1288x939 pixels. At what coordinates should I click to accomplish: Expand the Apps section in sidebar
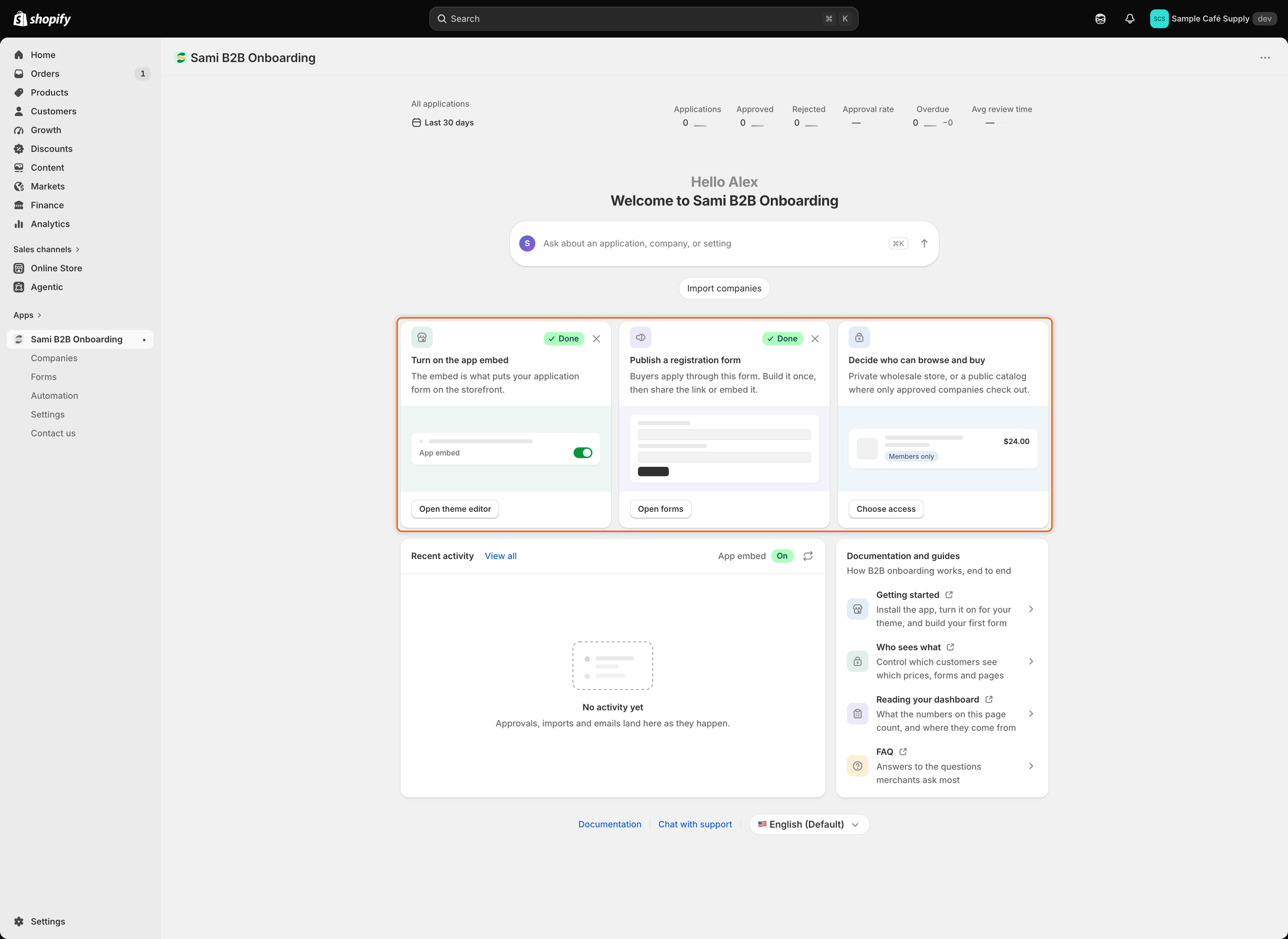click(x=27, y=315)
